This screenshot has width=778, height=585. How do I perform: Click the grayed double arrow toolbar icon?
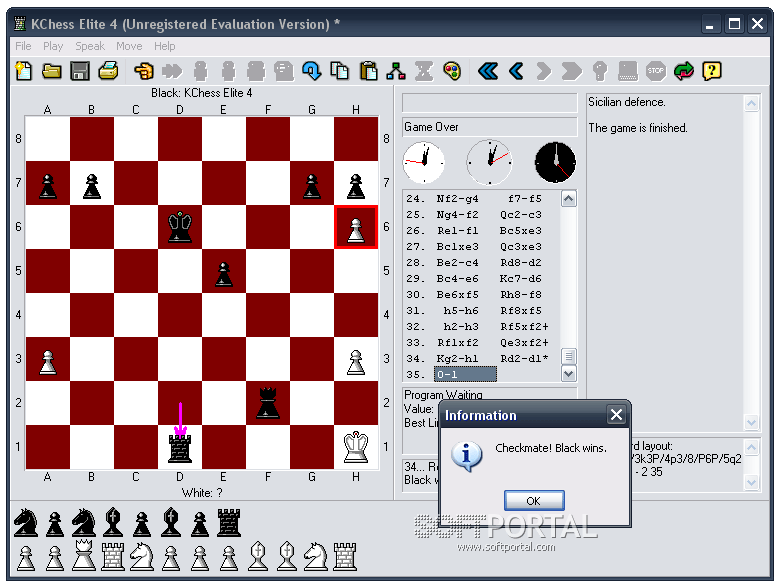coord(172,71)
